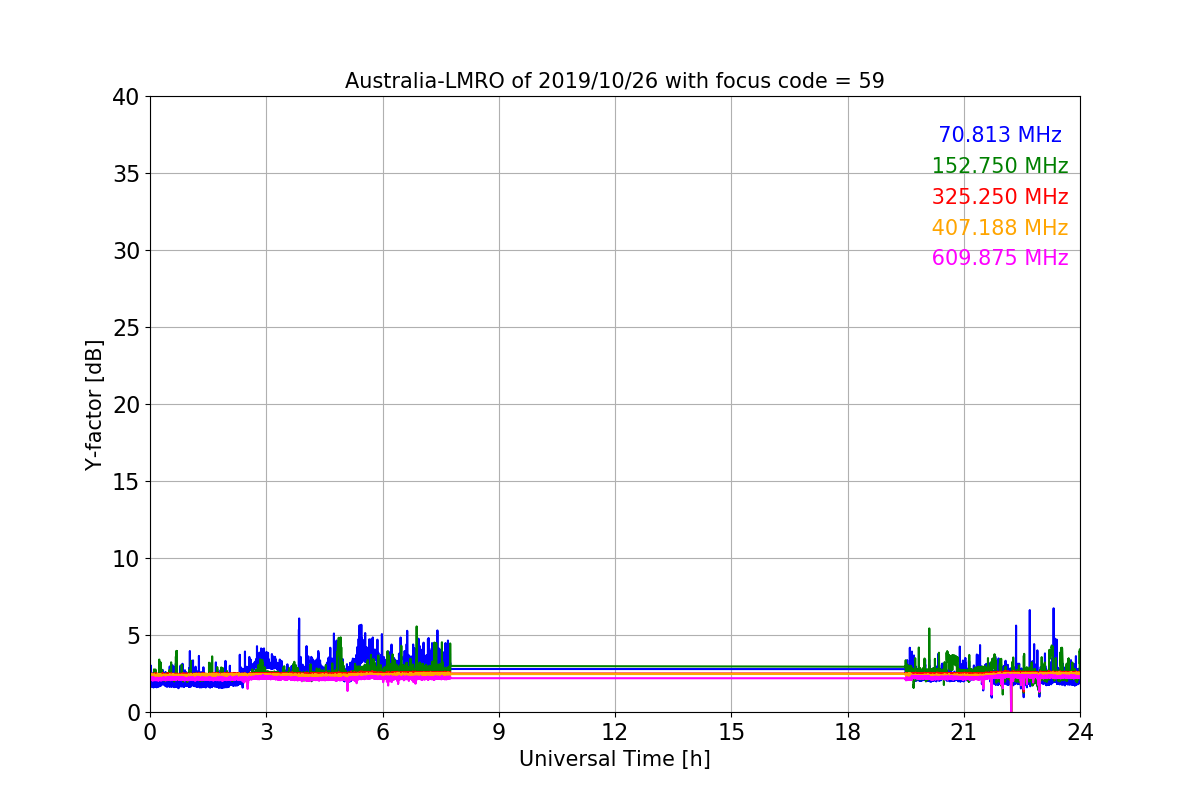
Task: Click y-axis tick label 40
Action: [x=126, y=97]
